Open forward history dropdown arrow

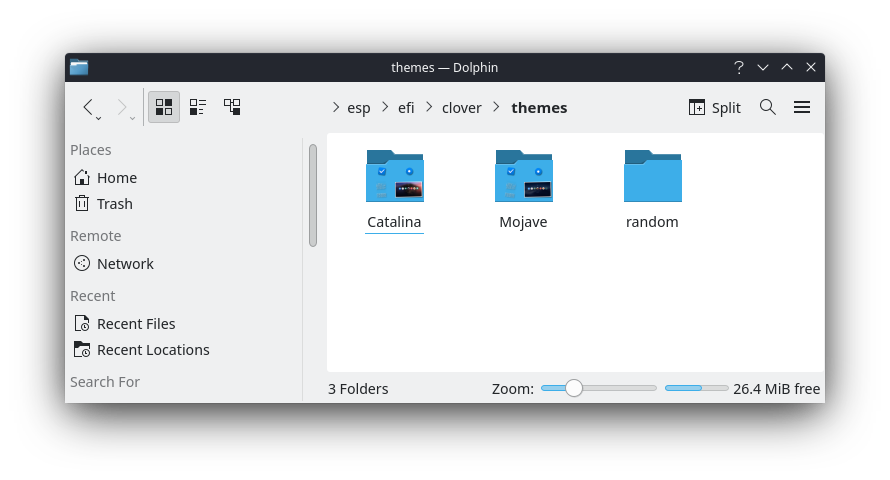[132, 118]
